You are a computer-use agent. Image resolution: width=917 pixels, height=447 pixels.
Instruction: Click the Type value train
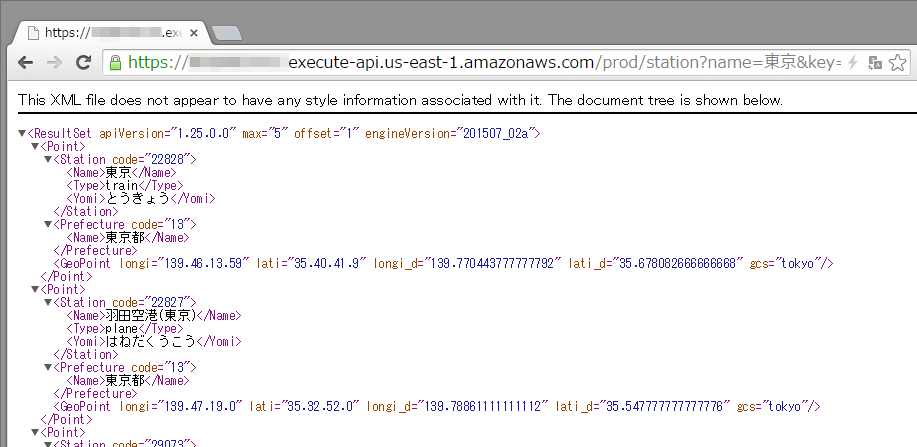coord(122,185)
